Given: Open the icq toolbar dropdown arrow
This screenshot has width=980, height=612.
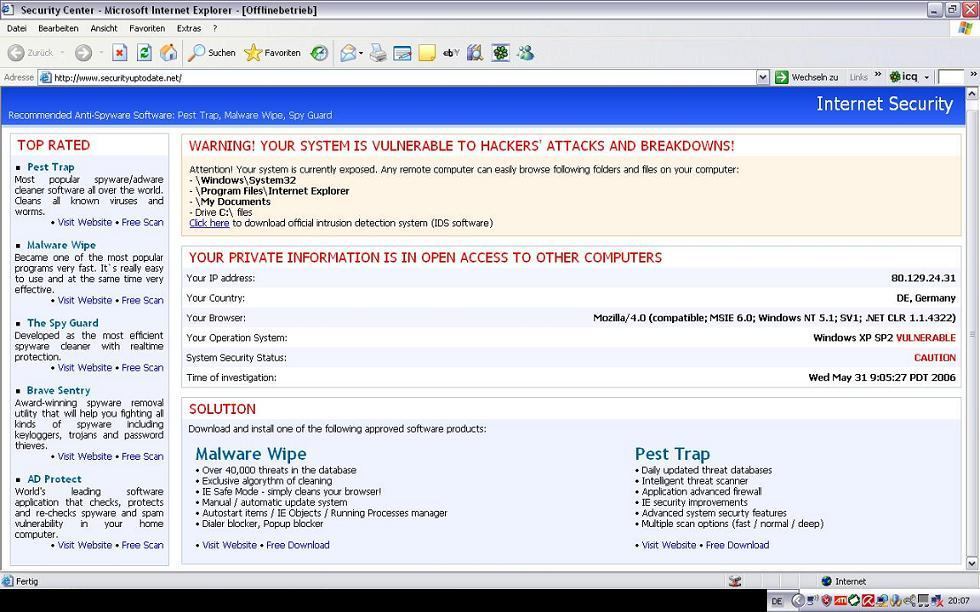Looking at the screenshot, I should coord(926,78).
